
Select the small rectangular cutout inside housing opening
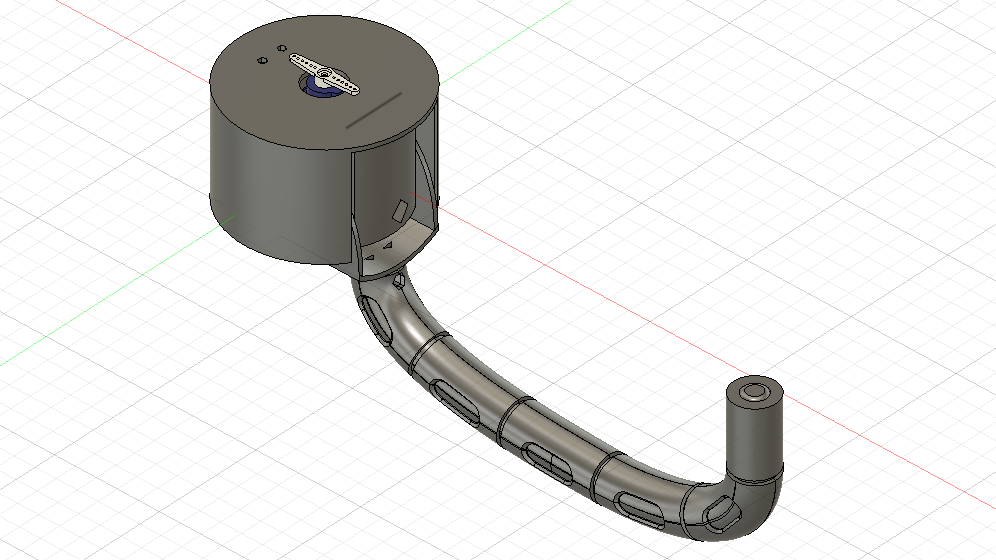tap(400, 211)
